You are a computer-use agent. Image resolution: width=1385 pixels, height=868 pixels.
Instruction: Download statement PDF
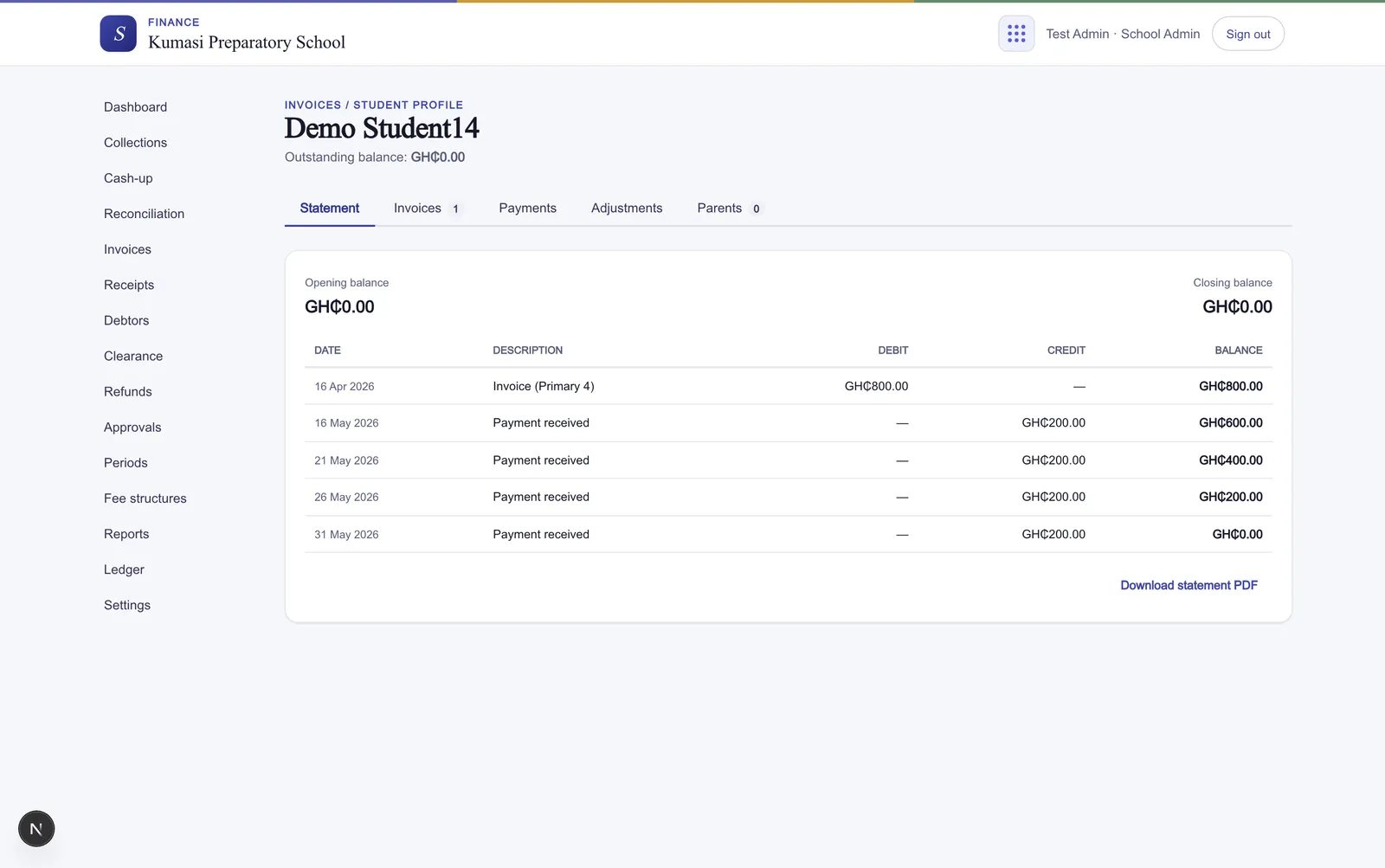point(1189,585)
